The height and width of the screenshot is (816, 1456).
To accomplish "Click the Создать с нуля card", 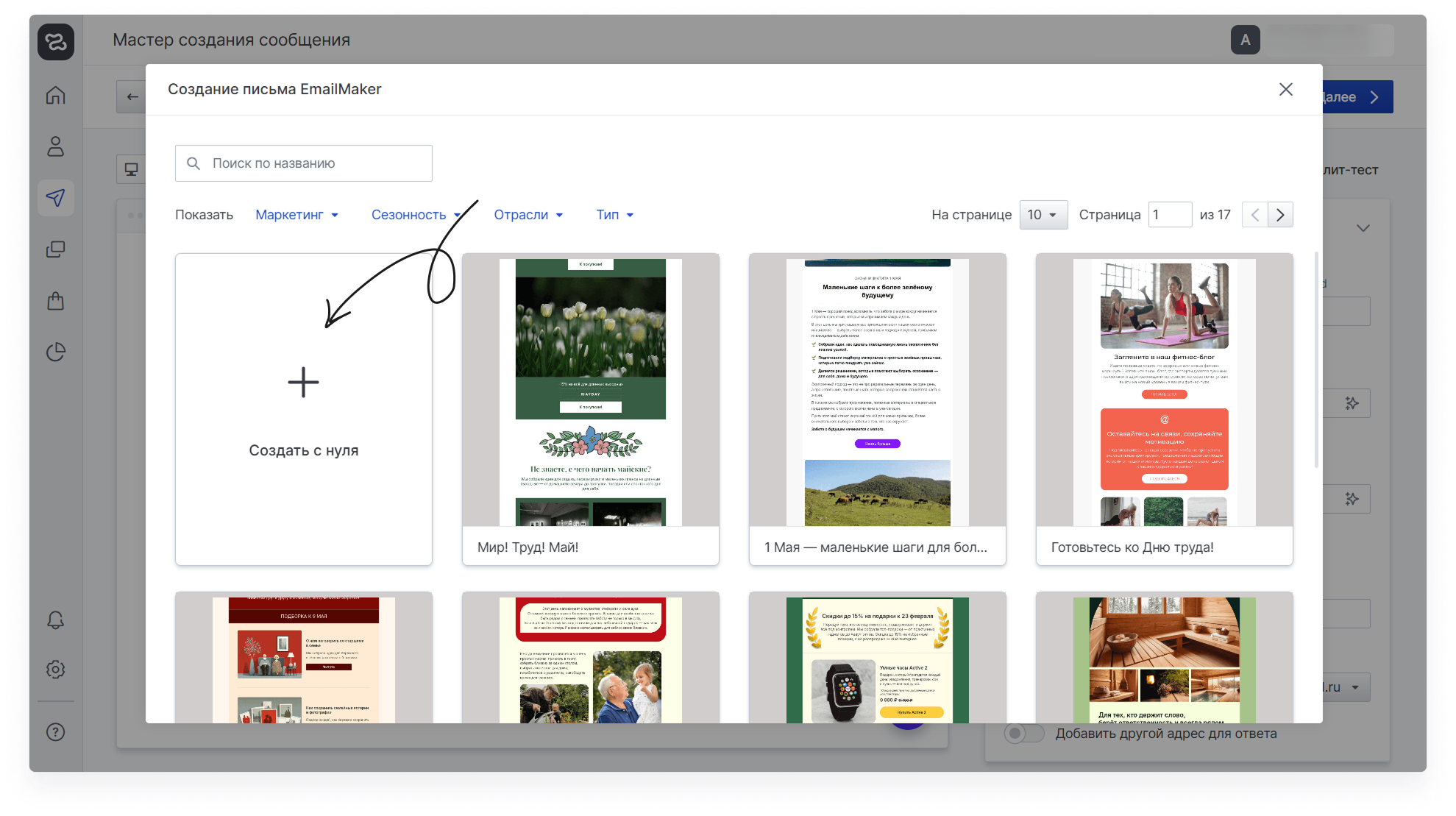I will [303, 409].
